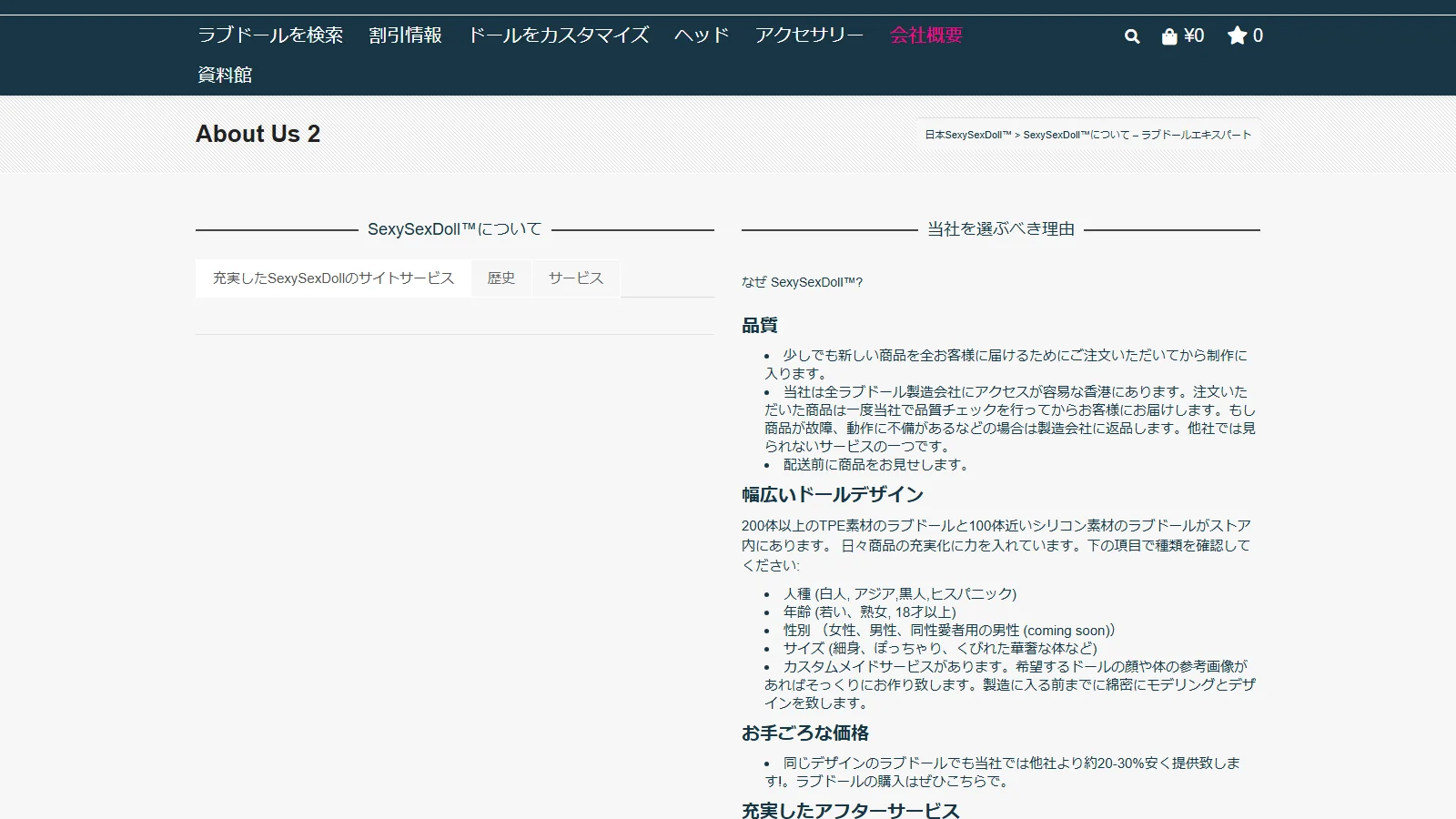Click the wishlist count 0
The image size is (1456, 819).
[1258, 35]
